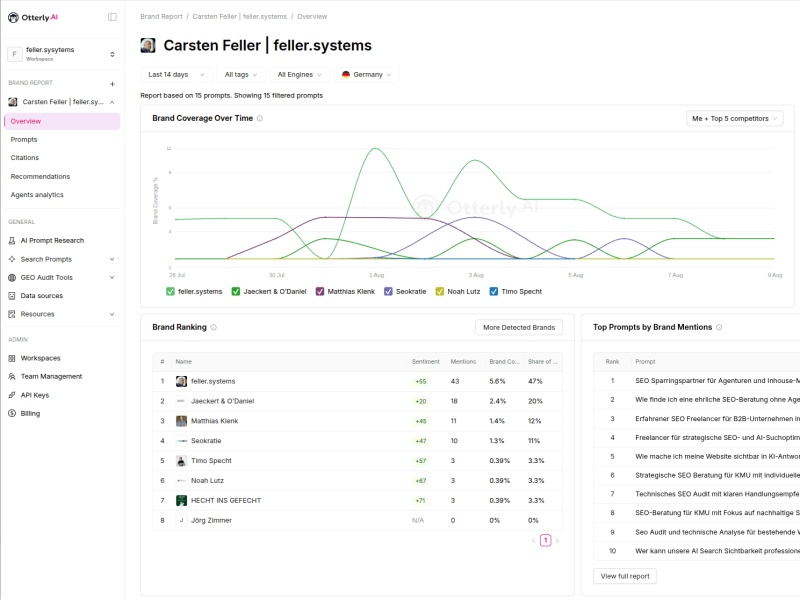Click Brand Report breadcrumb link
This screenshot has height=600, width=800.
pos(161,17)
